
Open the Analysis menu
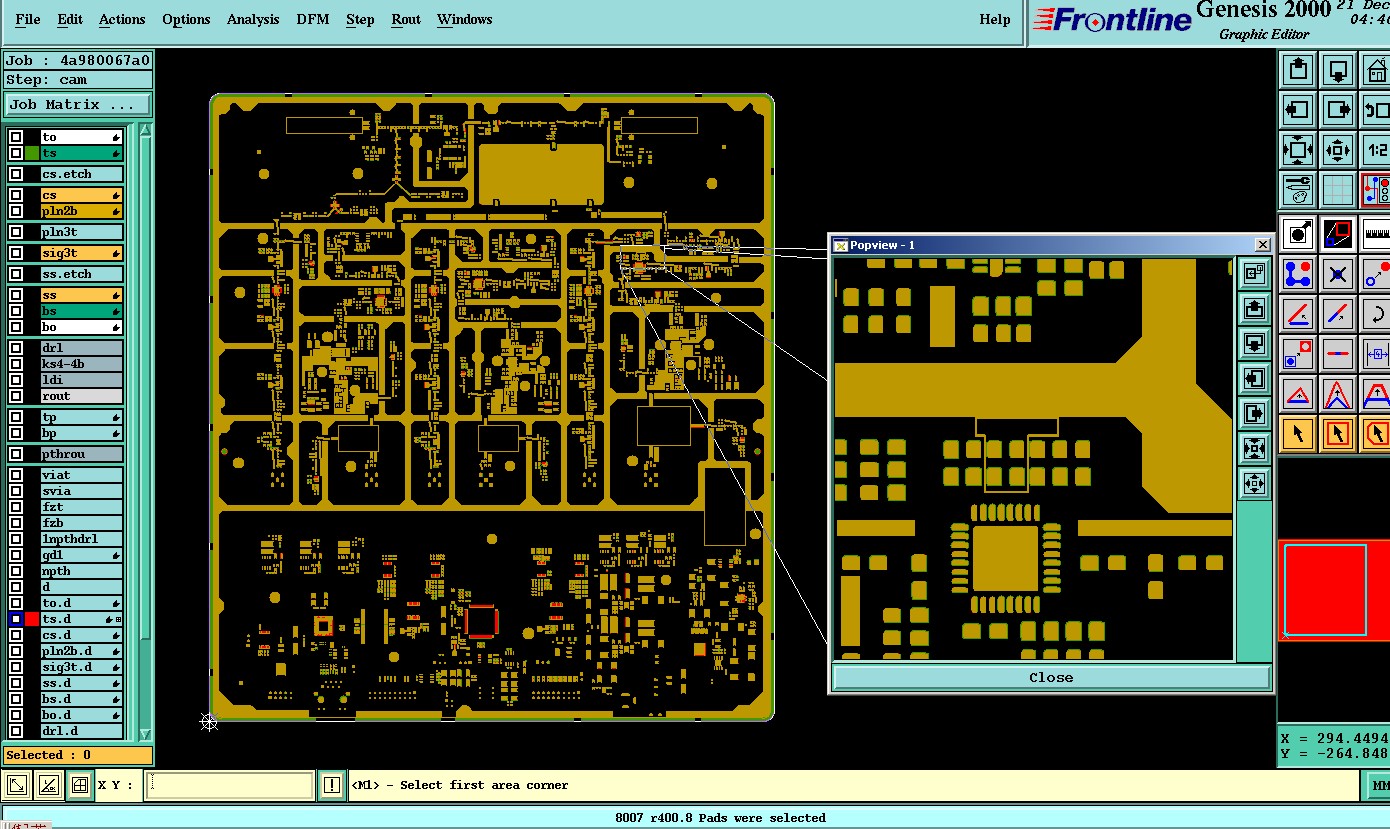click(253, 19)
